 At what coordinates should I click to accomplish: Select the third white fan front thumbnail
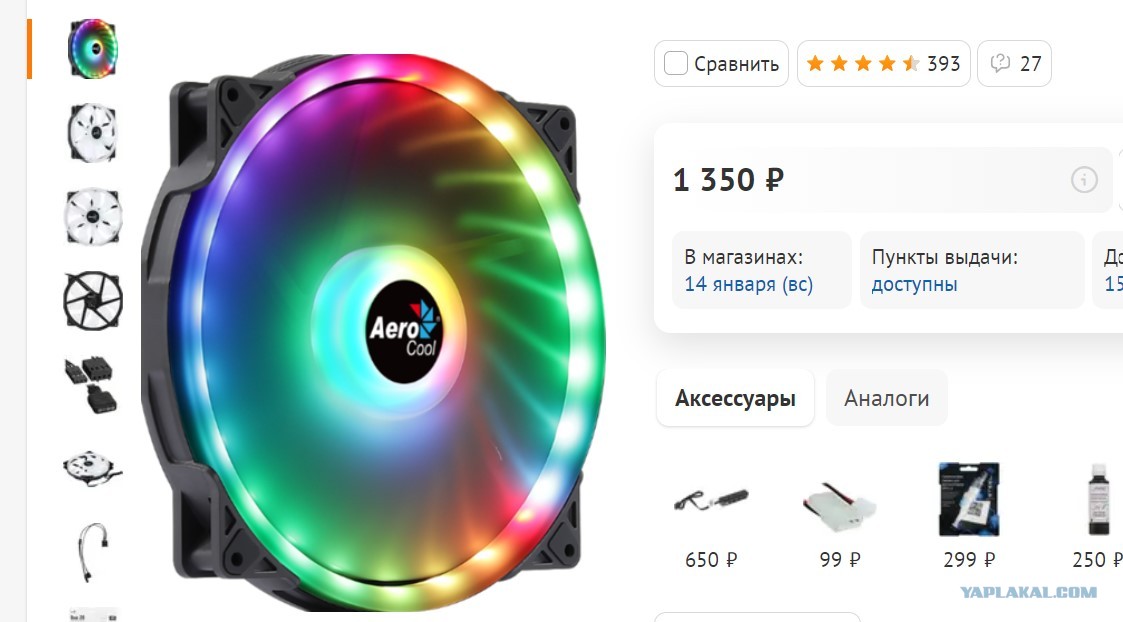92,216
